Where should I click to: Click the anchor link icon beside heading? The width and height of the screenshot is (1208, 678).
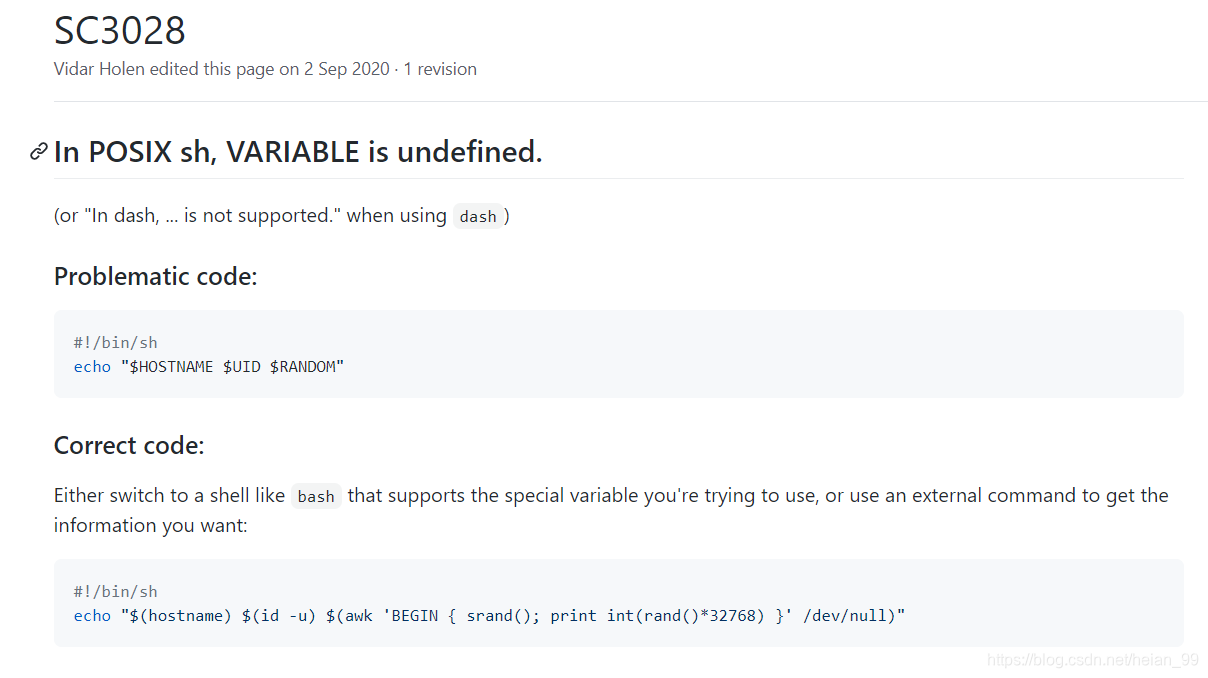39,152
